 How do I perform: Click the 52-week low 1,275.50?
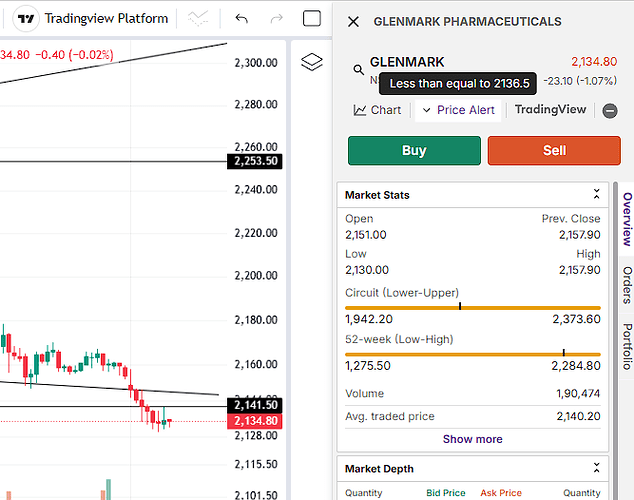[x=368, y=366]
